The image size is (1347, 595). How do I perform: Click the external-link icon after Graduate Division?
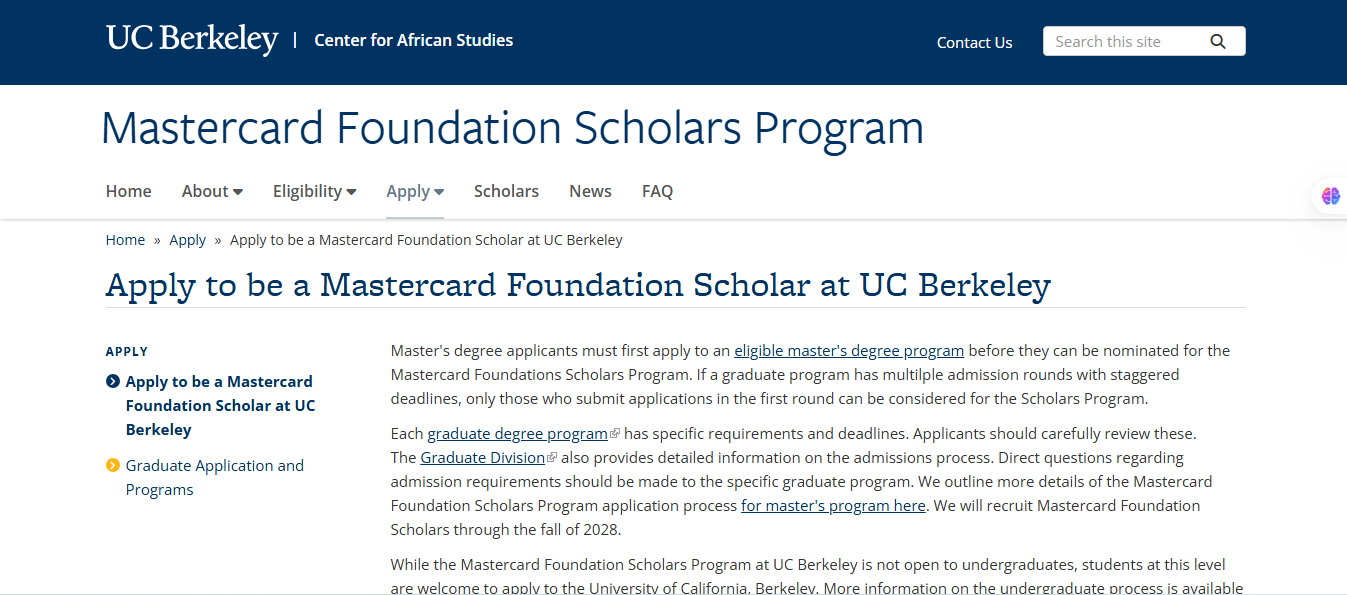[551, 457]
